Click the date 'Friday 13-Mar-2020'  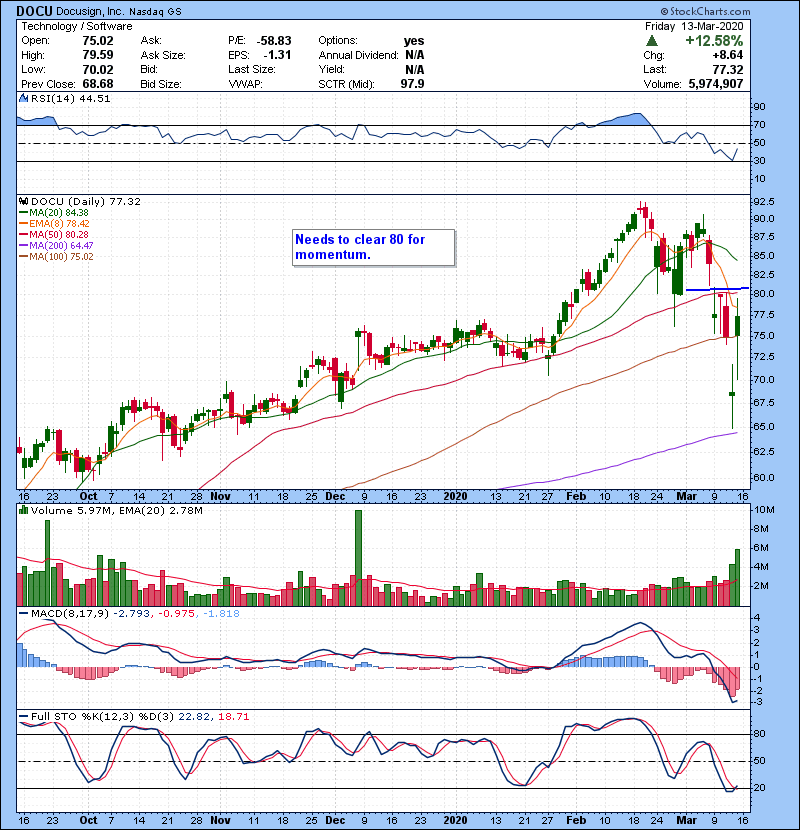point(694,26)
